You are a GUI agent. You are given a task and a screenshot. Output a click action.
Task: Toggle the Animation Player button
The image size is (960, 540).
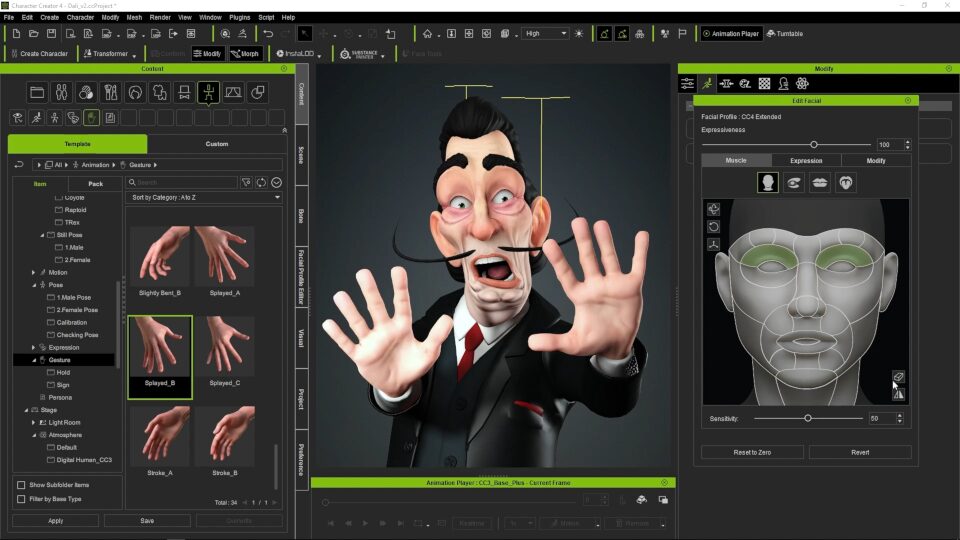pos(730,34)
